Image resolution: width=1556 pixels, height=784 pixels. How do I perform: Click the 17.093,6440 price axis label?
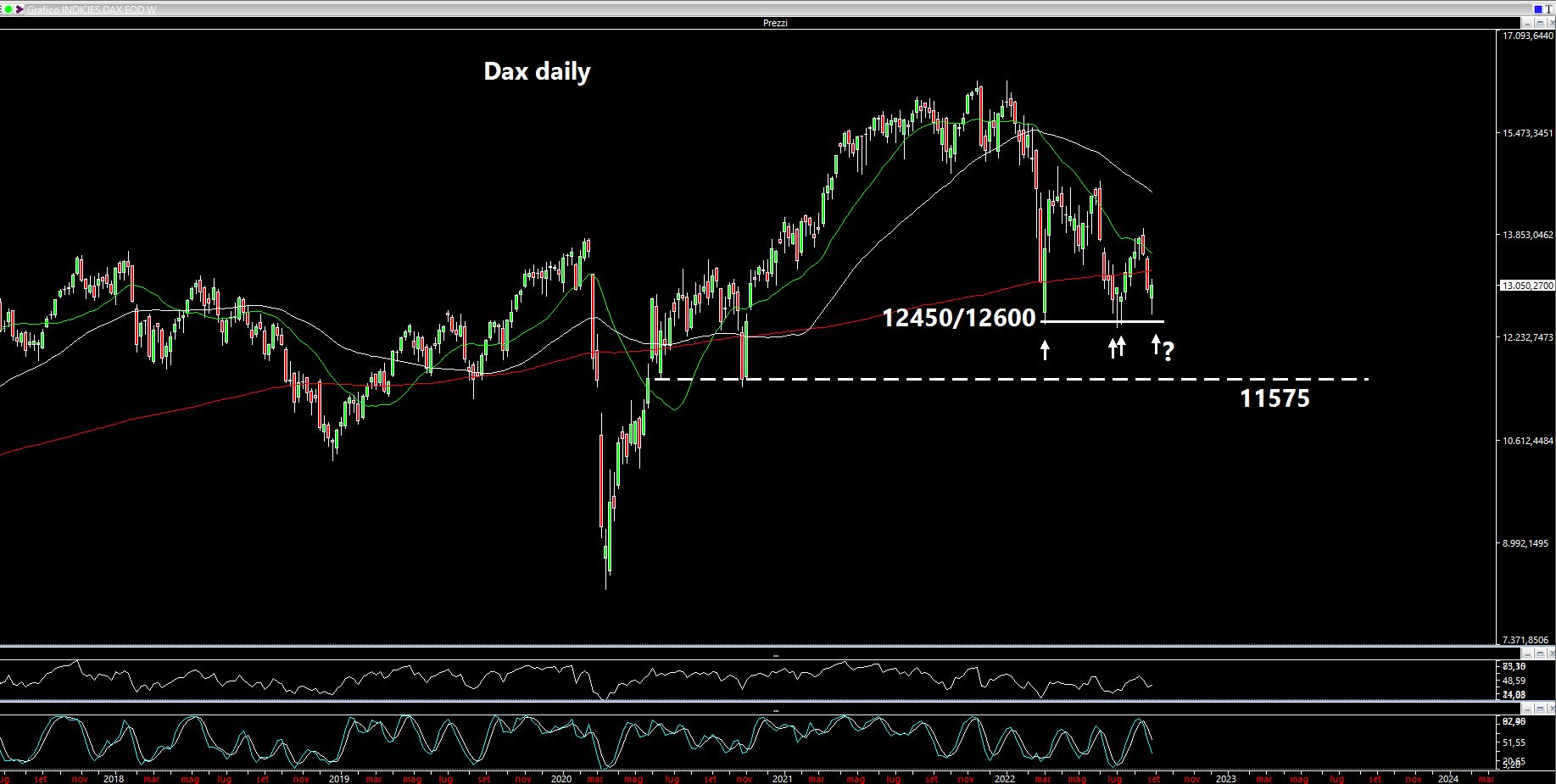point(1527,36)
